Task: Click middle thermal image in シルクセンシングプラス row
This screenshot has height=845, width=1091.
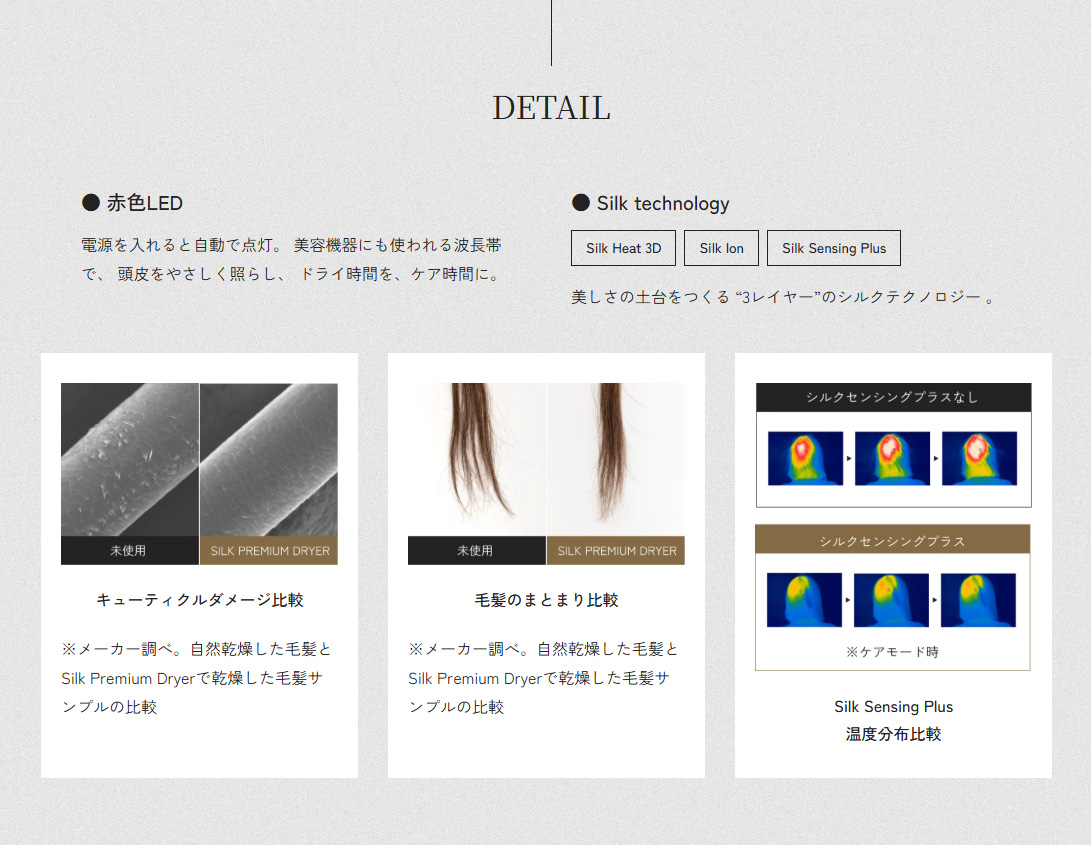Action: 891,600
